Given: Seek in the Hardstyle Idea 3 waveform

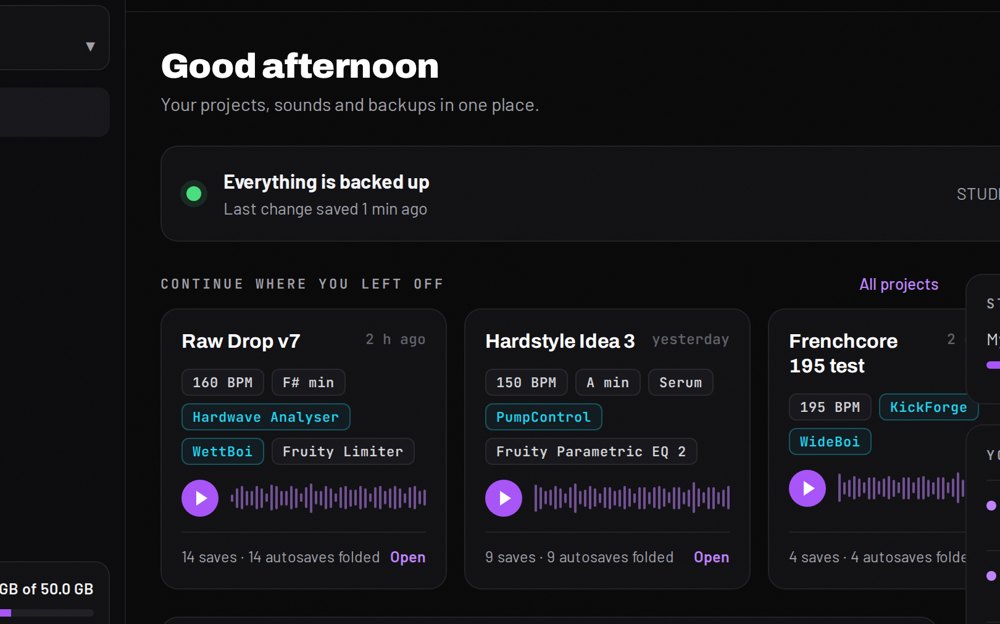Looking at the screenshot, I should [x=632, y=498].
